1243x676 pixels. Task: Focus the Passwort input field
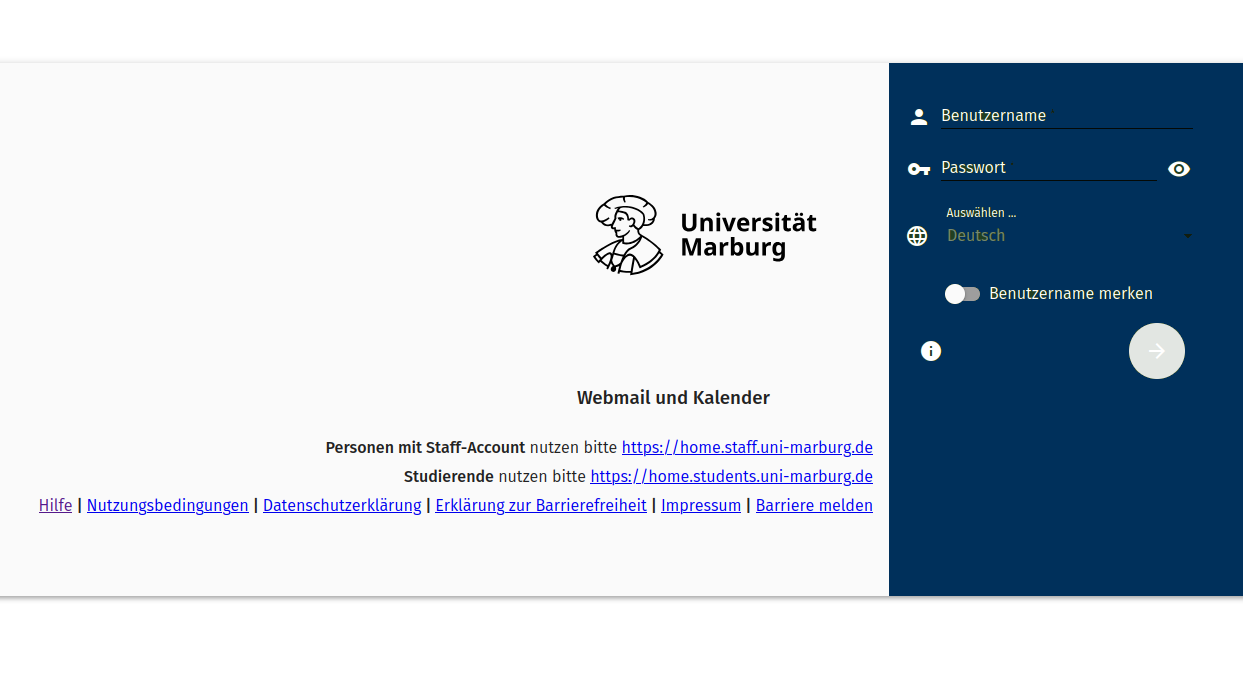pos(1047,168)
